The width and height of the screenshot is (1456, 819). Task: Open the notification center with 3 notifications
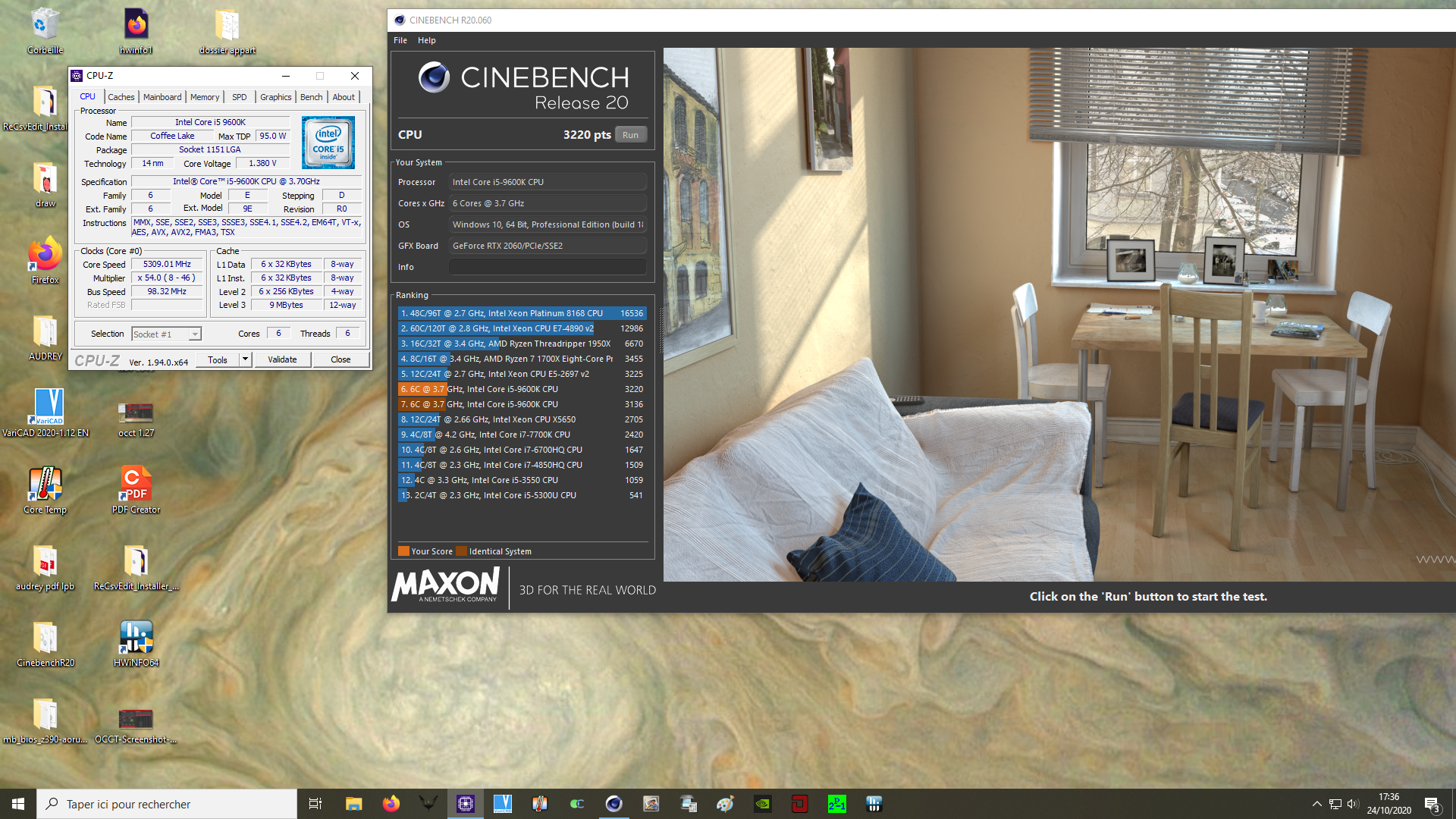(1432, 805)
